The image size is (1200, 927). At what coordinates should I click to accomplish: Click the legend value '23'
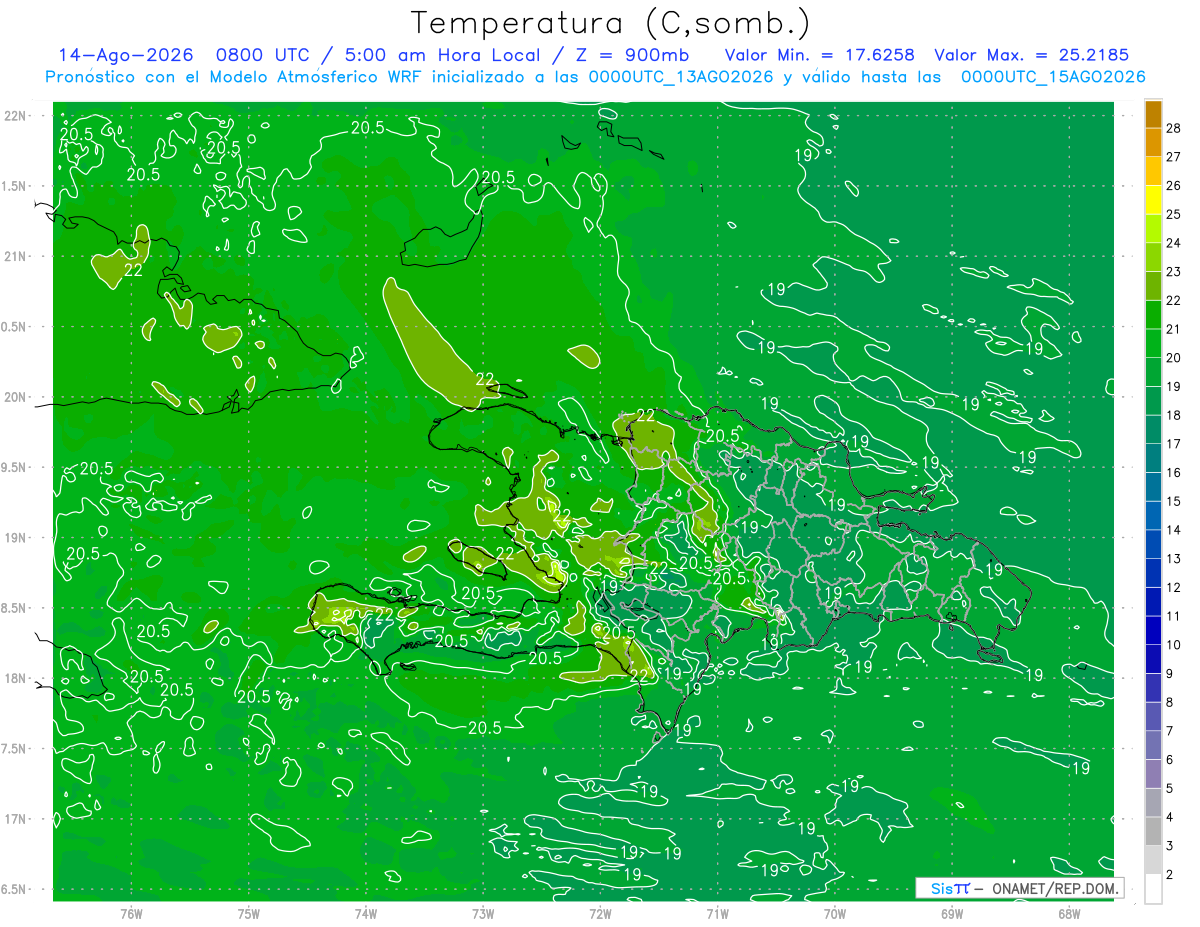tap(1174, 272)
